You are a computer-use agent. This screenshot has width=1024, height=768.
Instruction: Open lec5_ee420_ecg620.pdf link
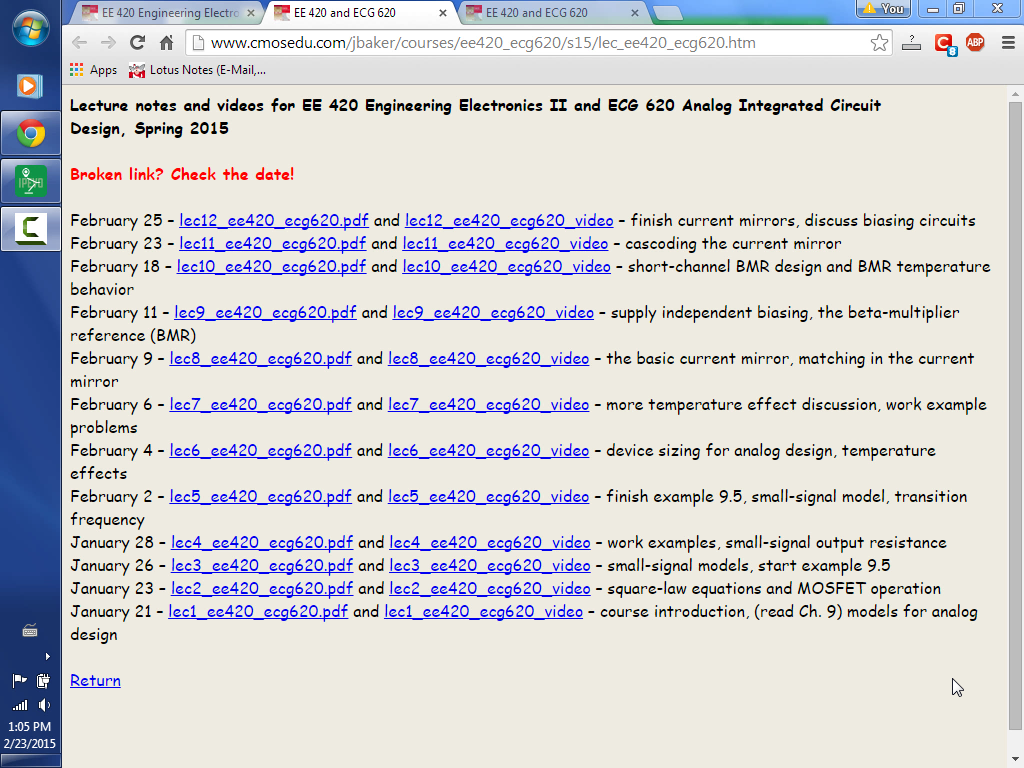(261, 497)
